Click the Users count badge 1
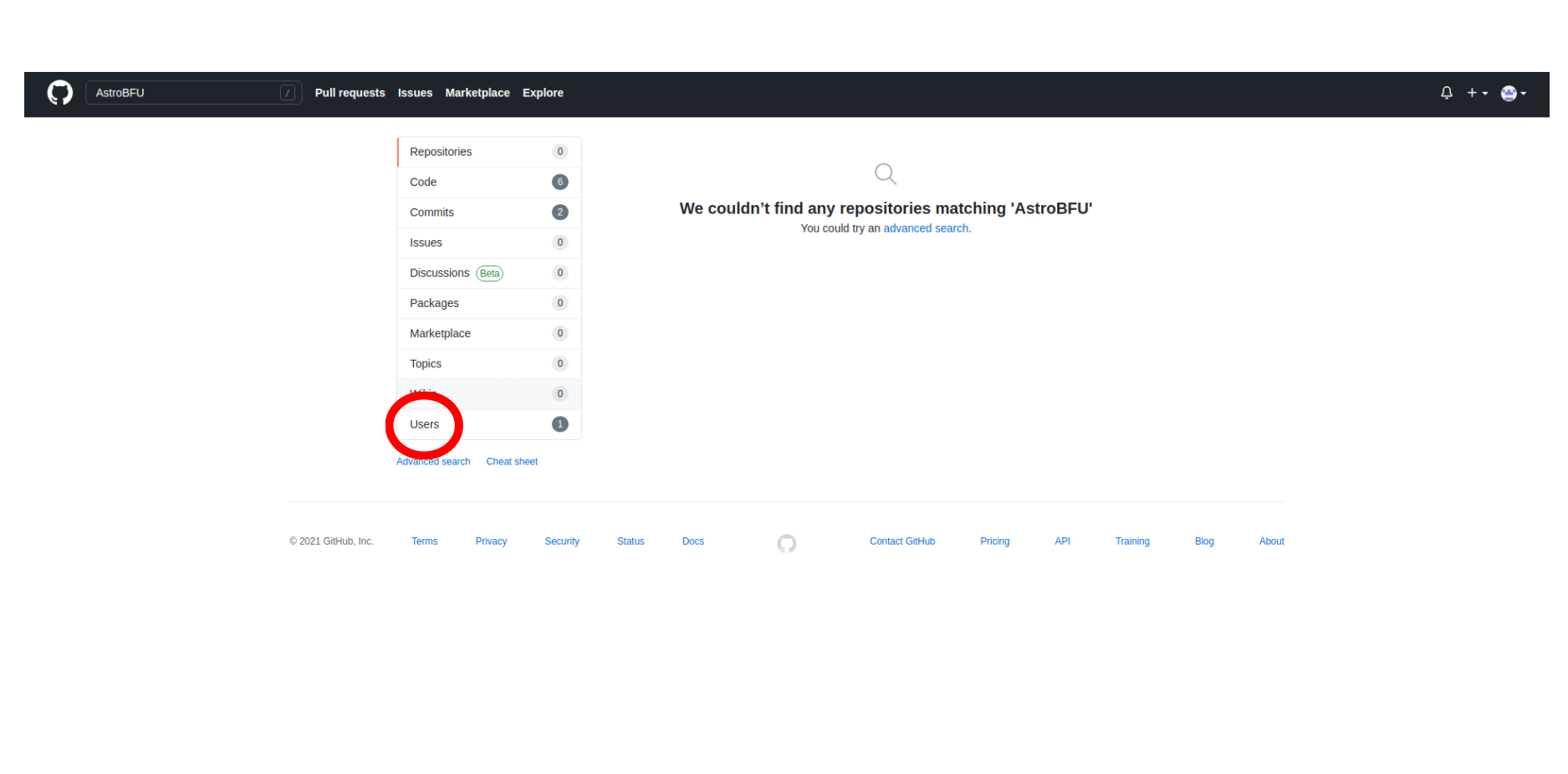Screen dimensions: 1568x774 point(560,424)
